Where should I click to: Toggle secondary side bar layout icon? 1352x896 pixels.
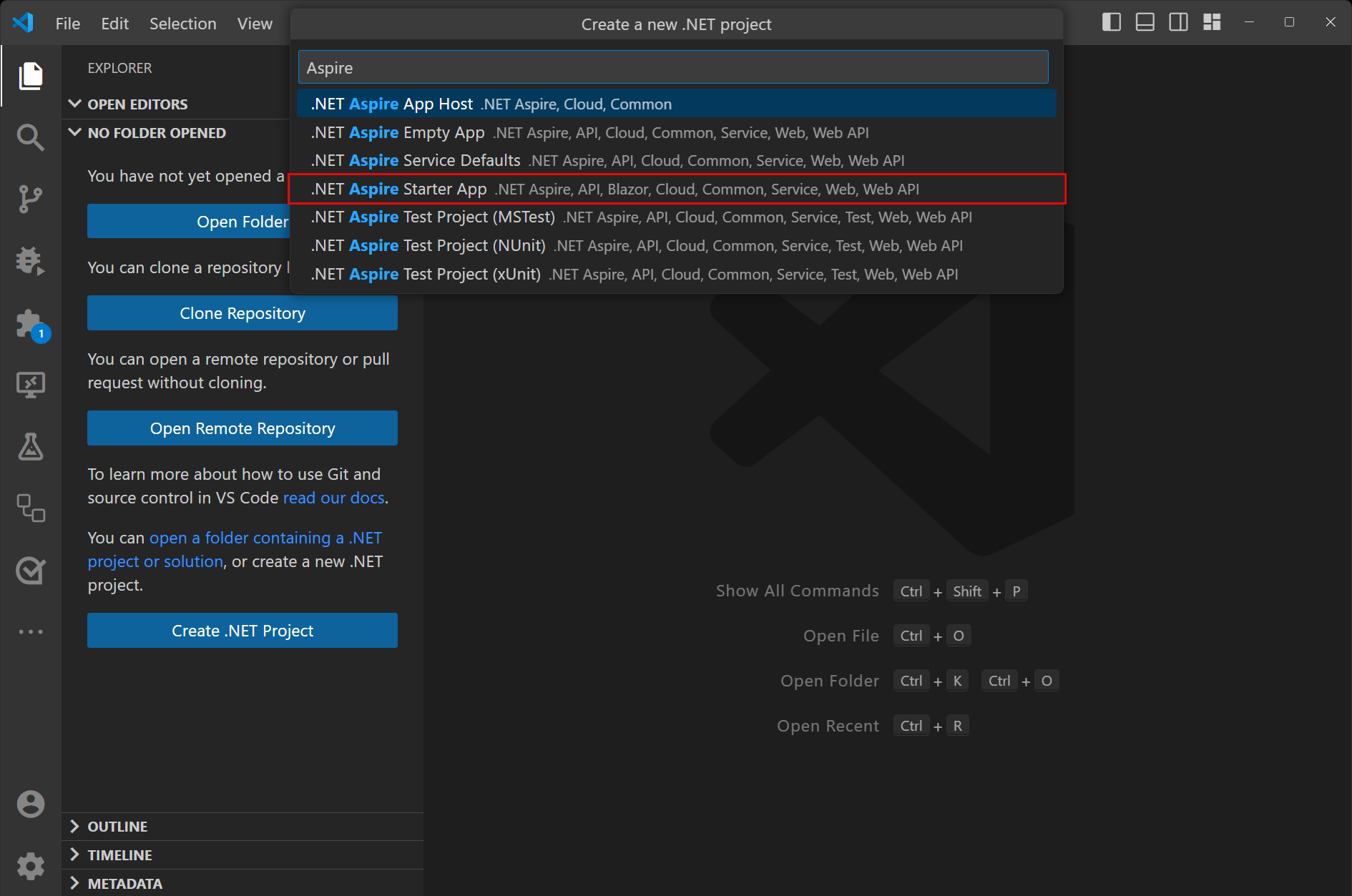pos(1178,22)
